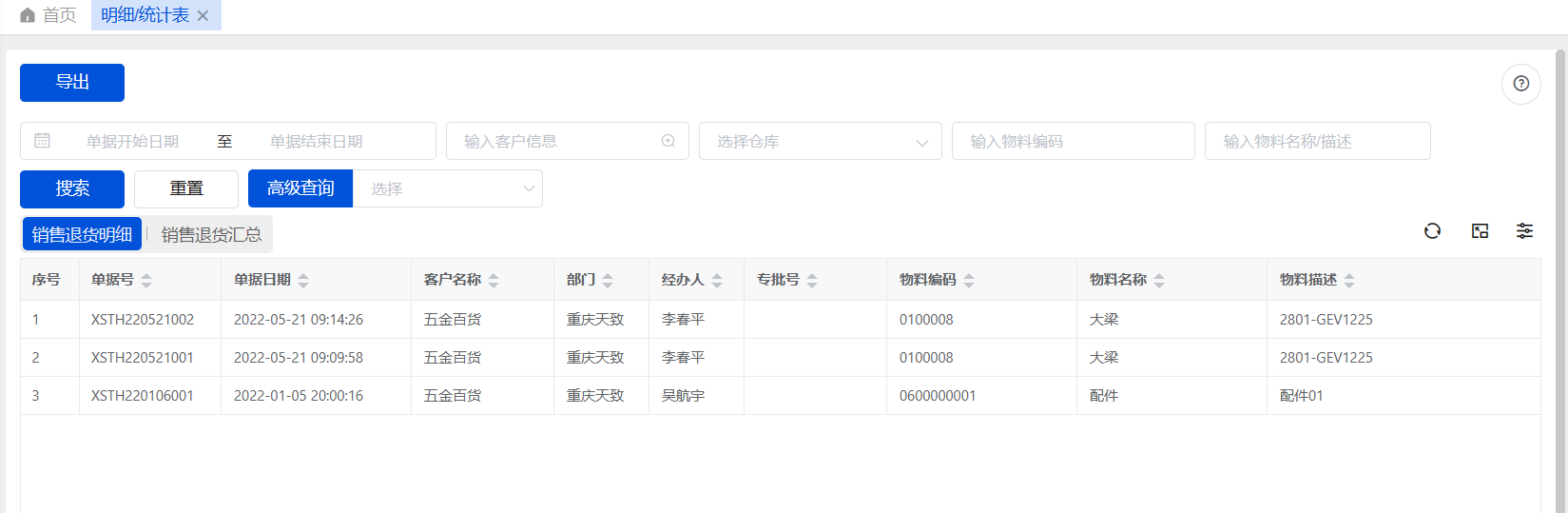Click date 2022-05-21 09:14:26

pos(299,320)
